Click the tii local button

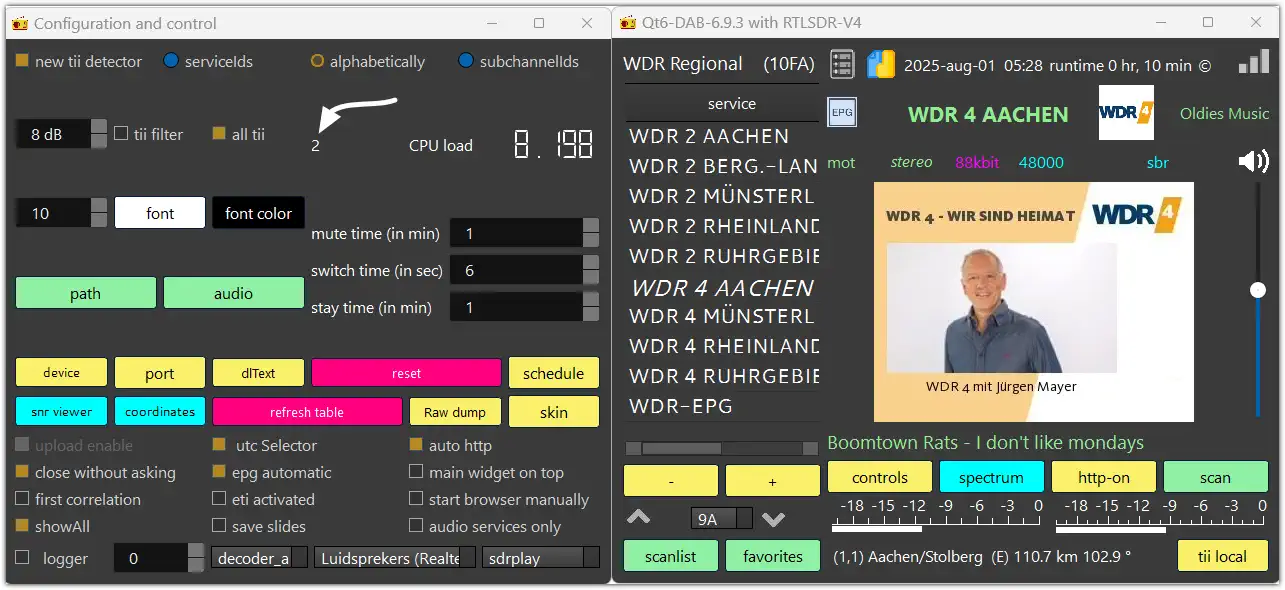pos(1222,556)
